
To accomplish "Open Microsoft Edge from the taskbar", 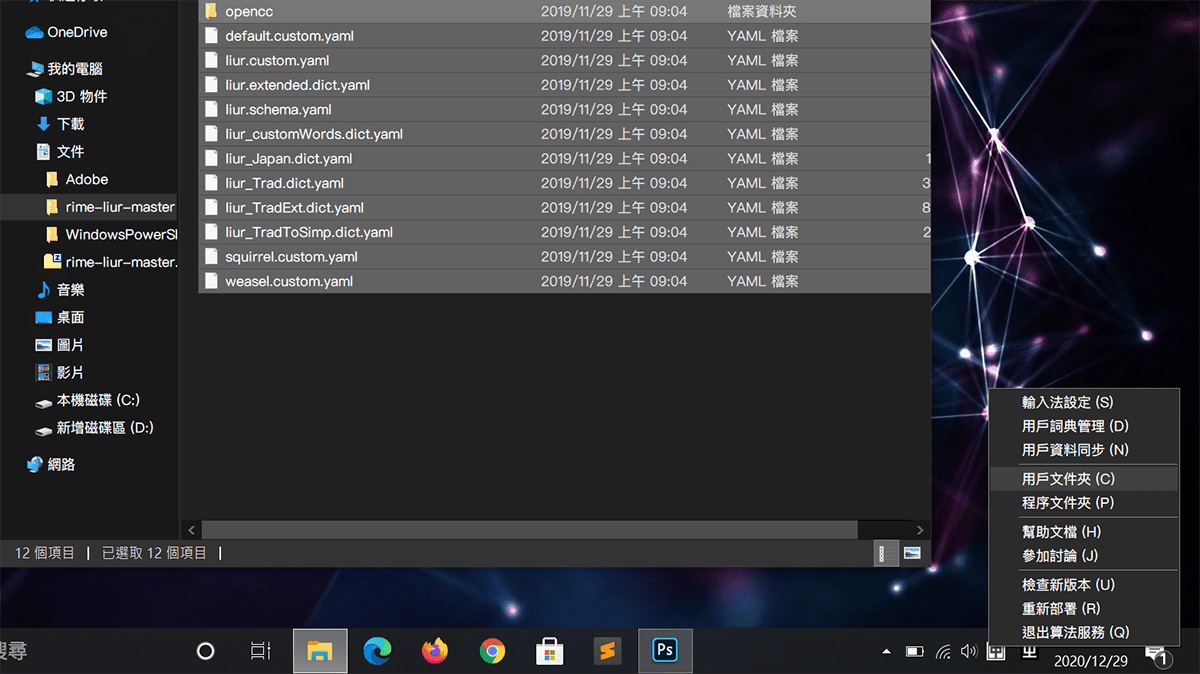I will point(377,651).
